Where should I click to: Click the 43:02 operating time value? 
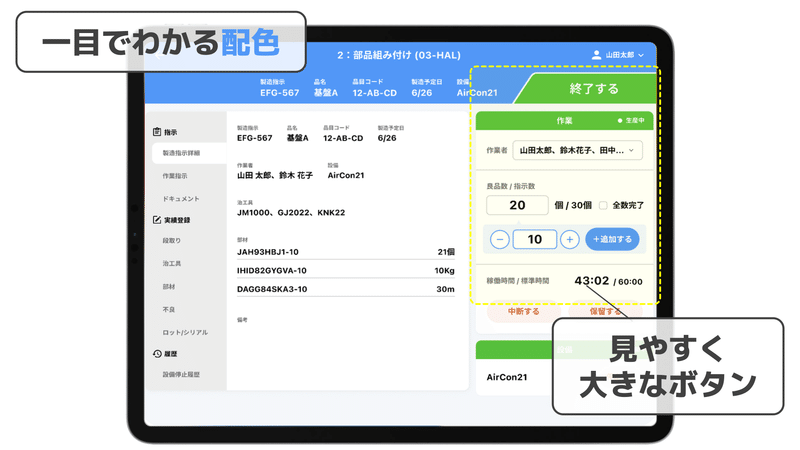[x=592, y=281]
